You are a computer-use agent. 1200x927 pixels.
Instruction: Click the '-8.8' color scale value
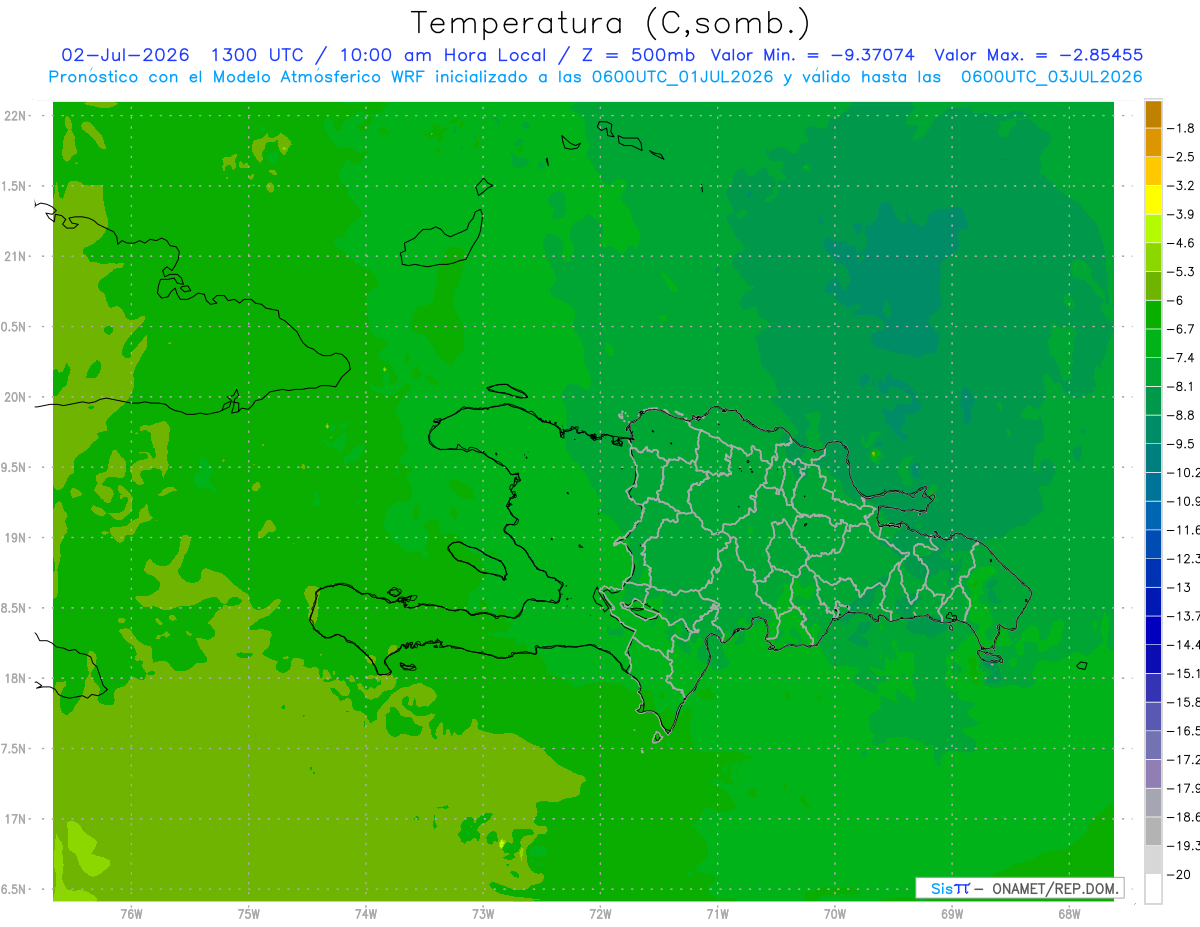point(1182,415)
